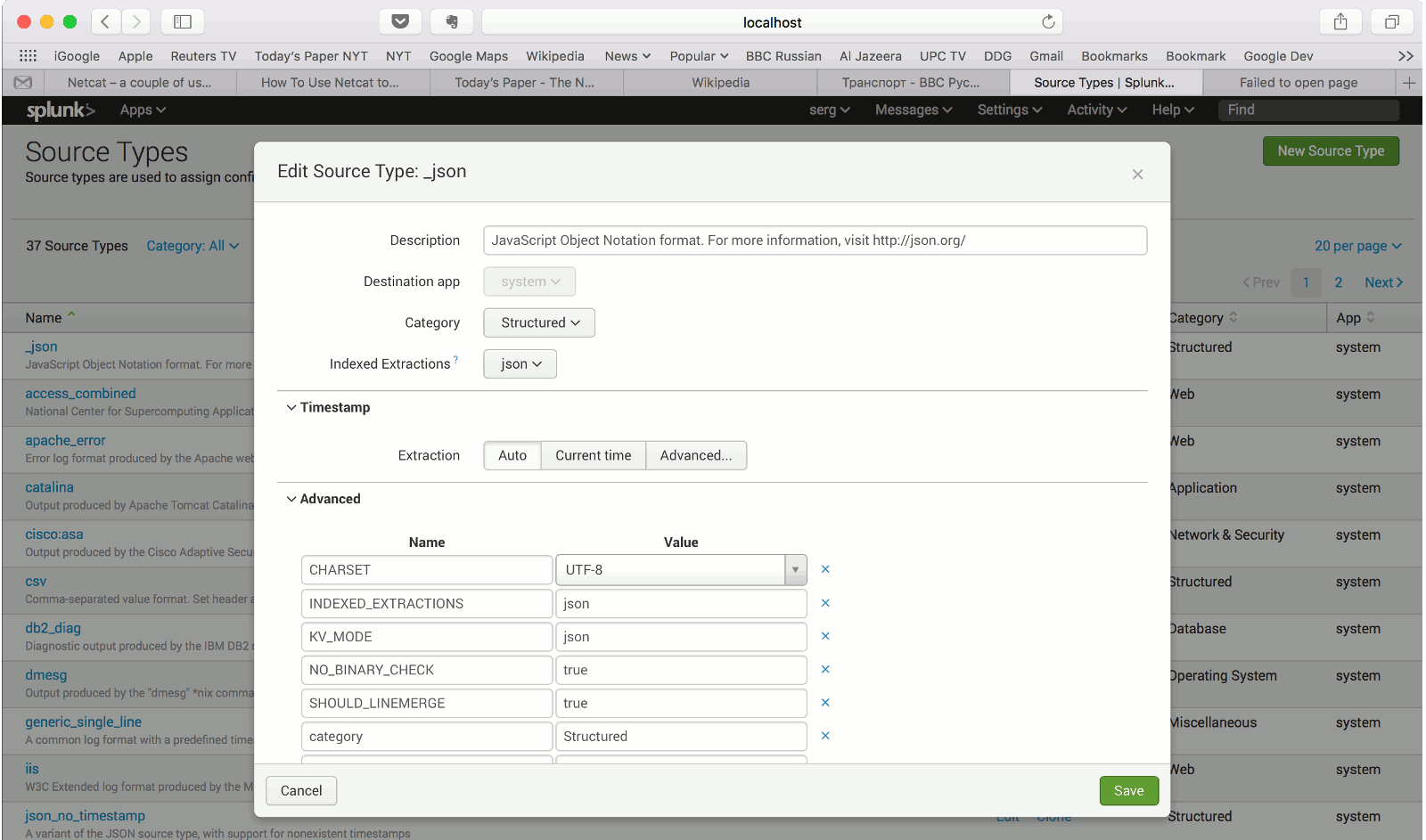Collapse the Advanced section
Screen dimensions: 1426x840
click(323, 499)
